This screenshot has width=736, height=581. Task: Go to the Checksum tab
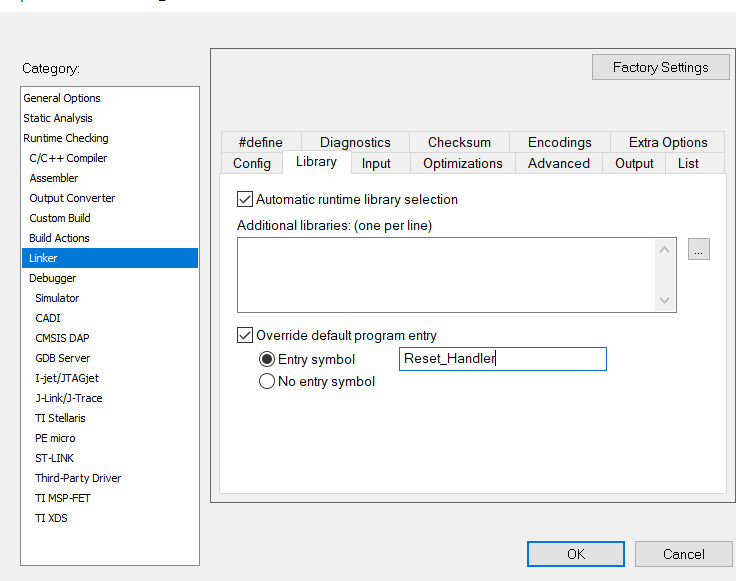(x=459, y=142)
